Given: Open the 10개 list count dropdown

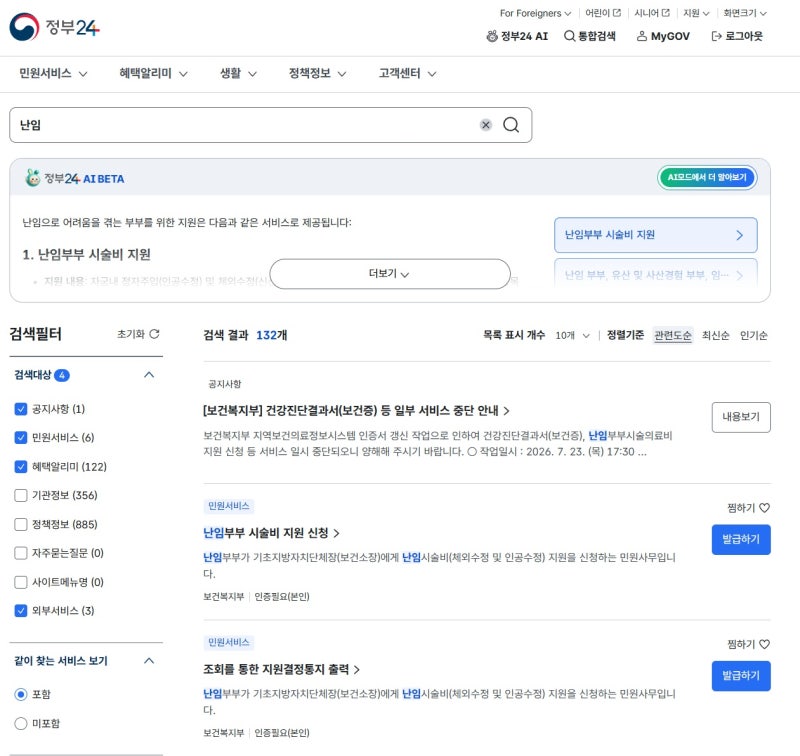Looking at the screenshot, I should coord(572,335).
